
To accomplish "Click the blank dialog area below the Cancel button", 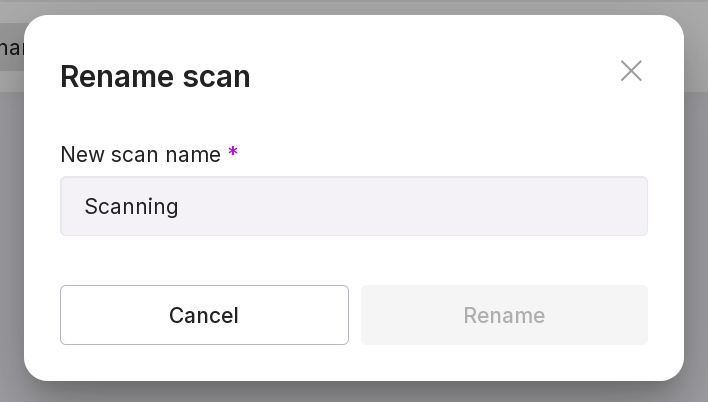I will 204,362.
